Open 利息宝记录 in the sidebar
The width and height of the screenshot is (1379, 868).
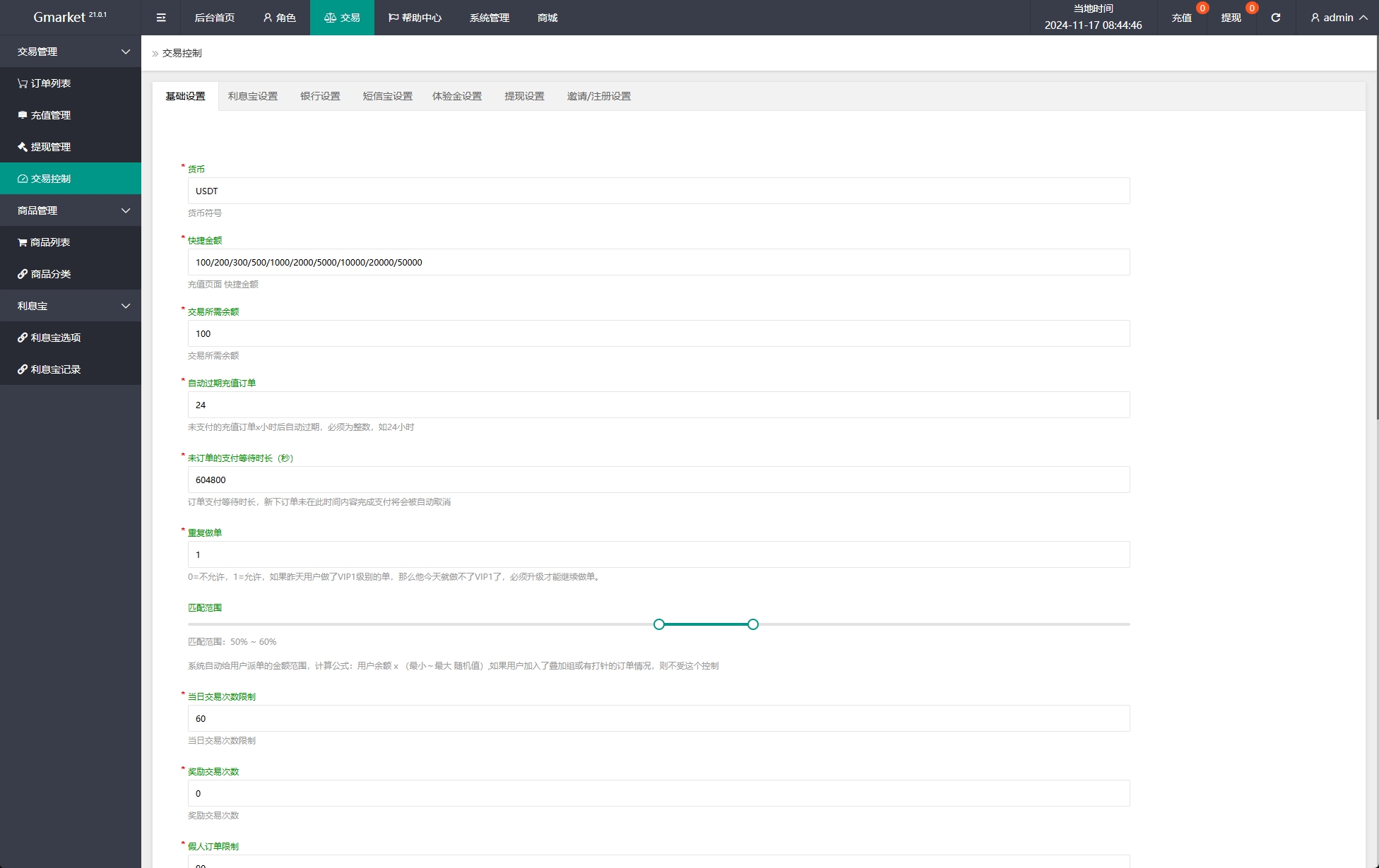point(55,369)
